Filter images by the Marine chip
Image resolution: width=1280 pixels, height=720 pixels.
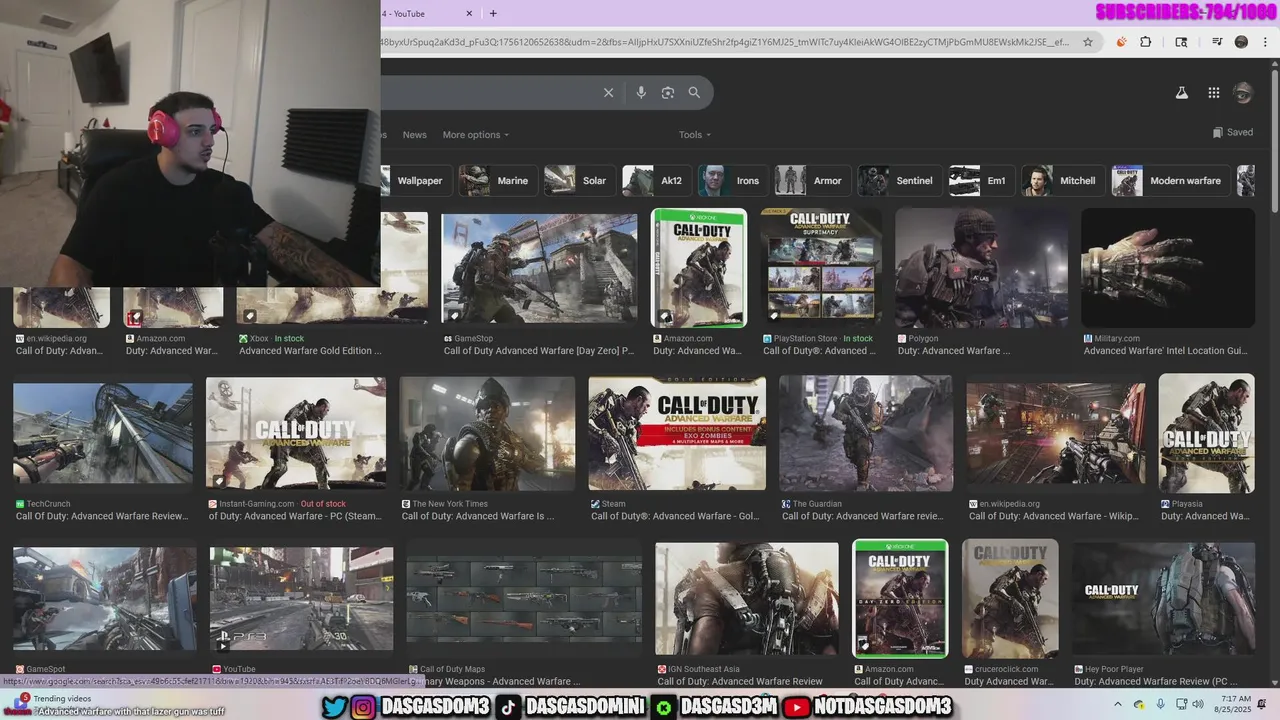pyautogui.click(x=497, y=181)
